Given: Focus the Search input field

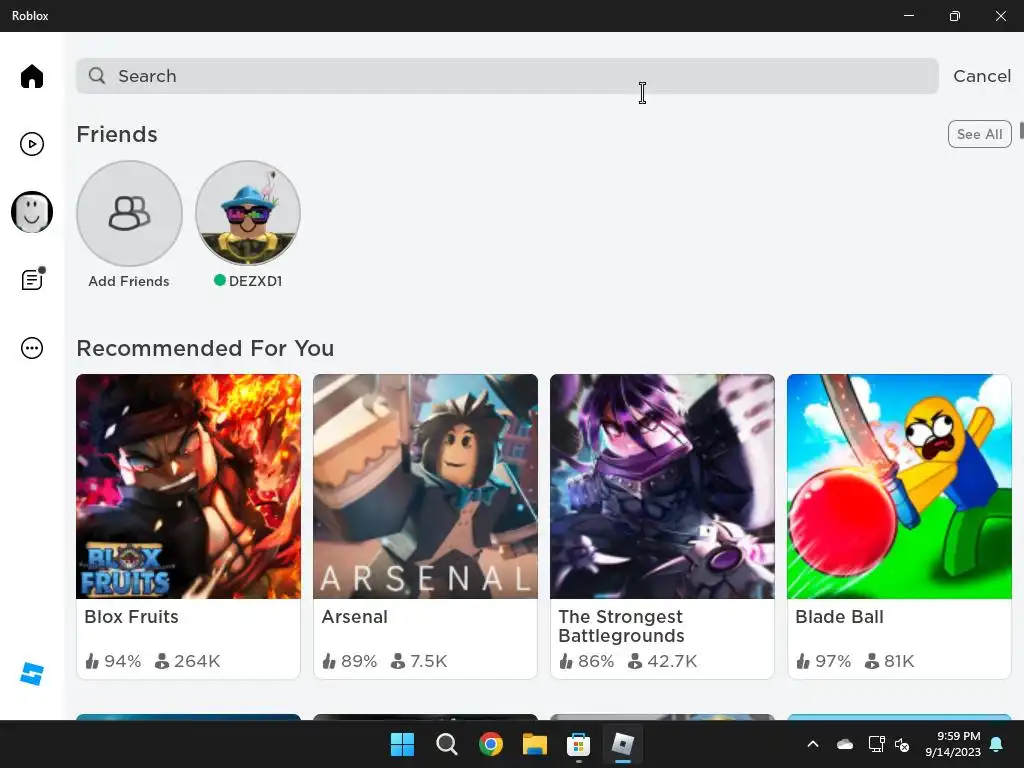Looking at the screenshot, I should click(x=507, y=76).
